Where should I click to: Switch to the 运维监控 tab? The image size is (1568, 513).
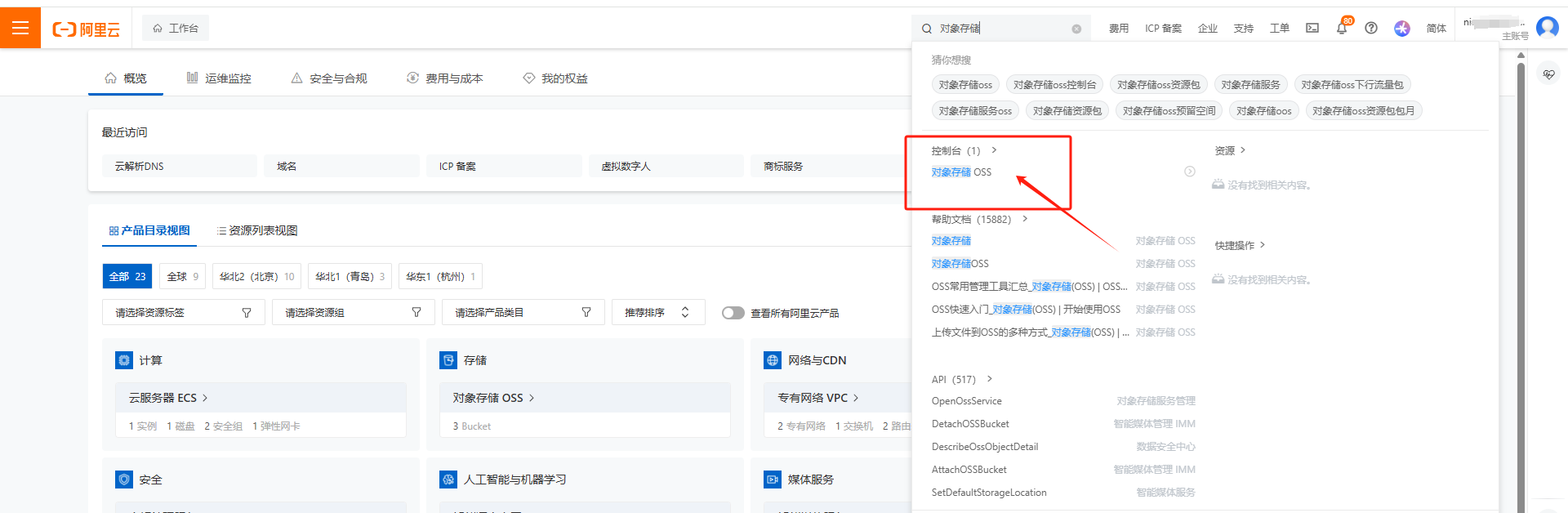point(219,78)
